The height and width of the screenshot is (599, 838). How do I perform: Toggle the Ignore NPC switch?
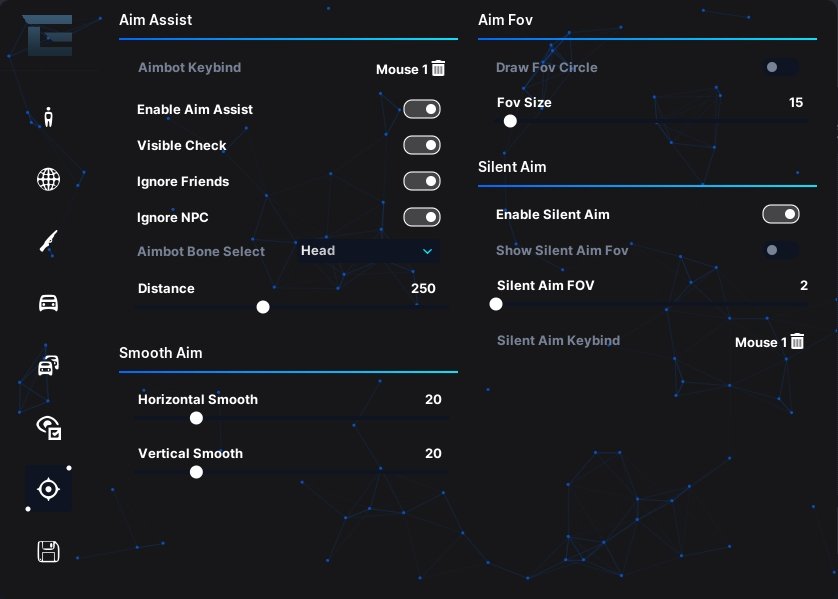422,217
